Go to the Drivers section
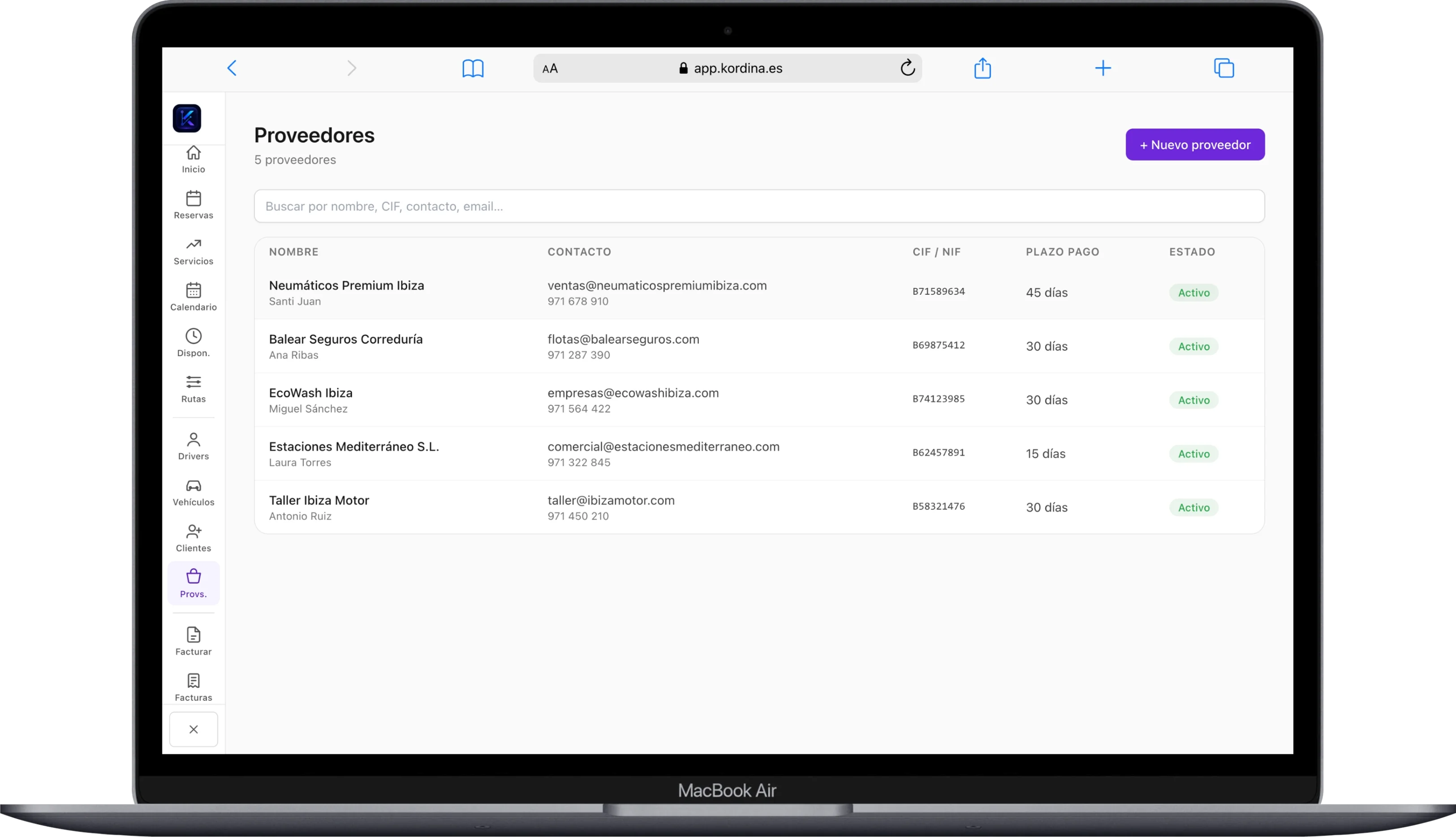This screenshot has height=837, width=1456. (194, 447)
